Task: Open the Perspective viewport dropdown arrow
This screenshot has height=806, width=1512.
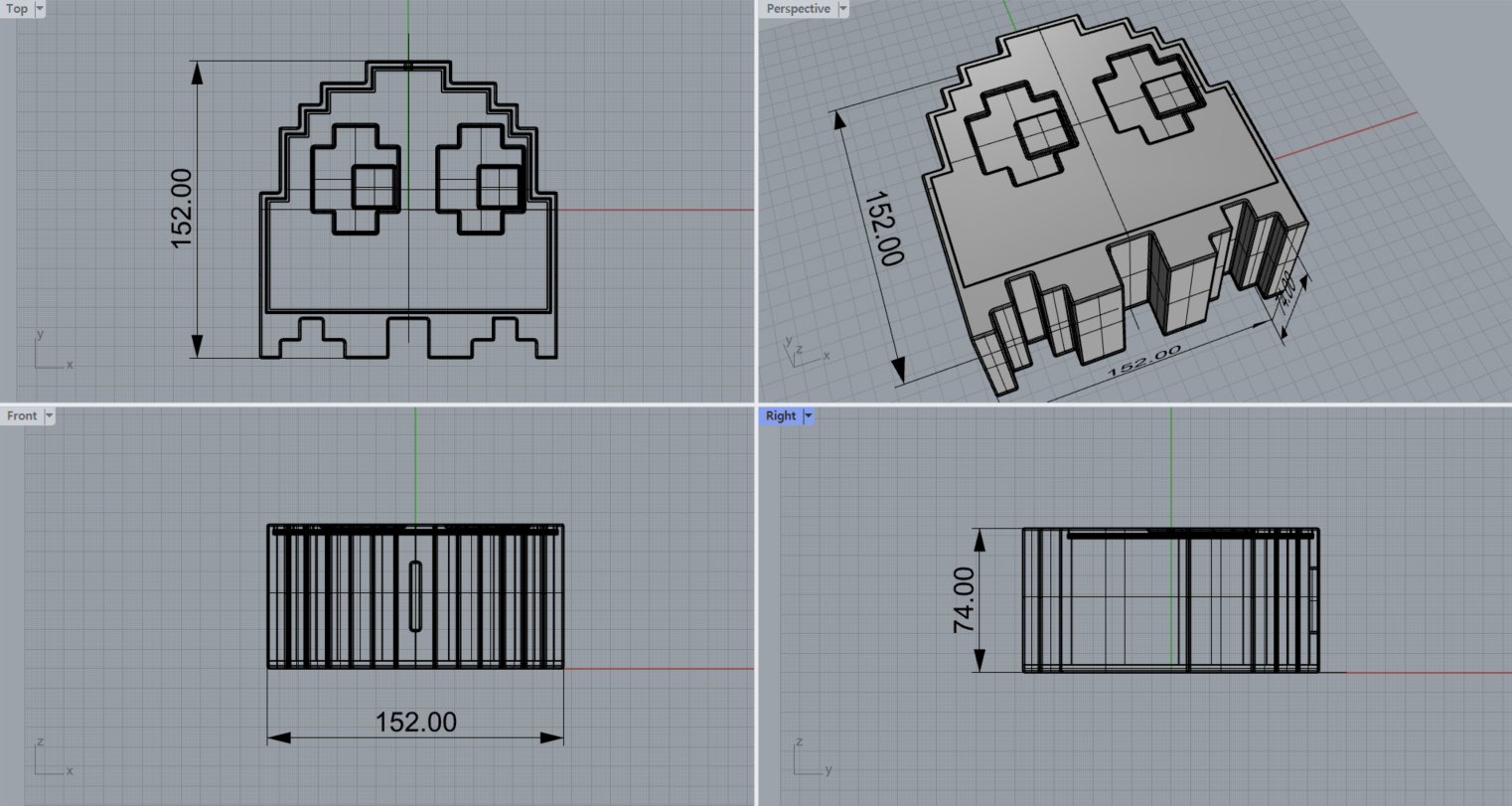Action: tap(843, 9)
